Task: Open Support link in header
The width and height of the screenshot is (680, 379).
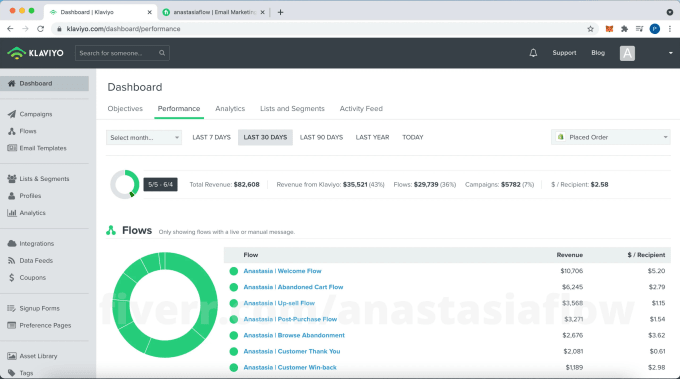Action: [564, 52]
